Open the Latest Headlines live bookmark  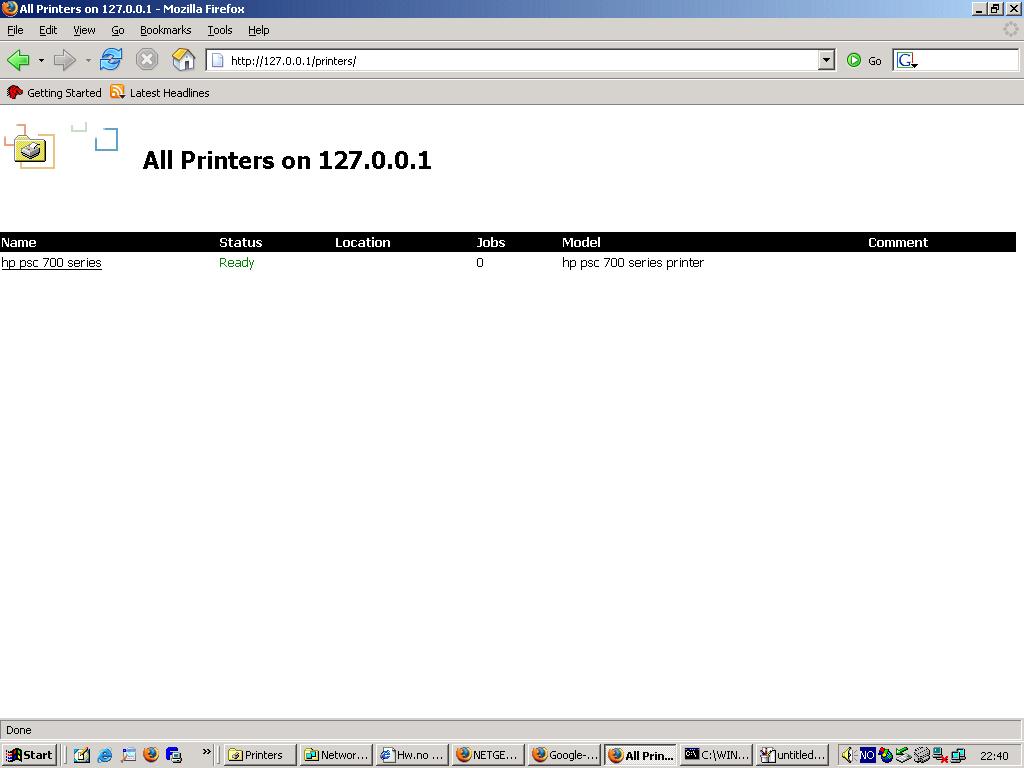click(x=160, y=93)
